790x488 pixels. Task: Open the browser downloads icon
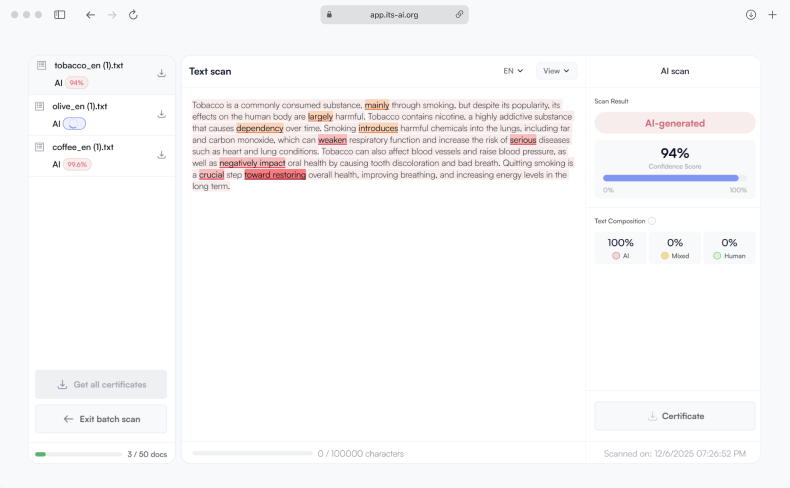pyautogui.click(x=750, y=15)
